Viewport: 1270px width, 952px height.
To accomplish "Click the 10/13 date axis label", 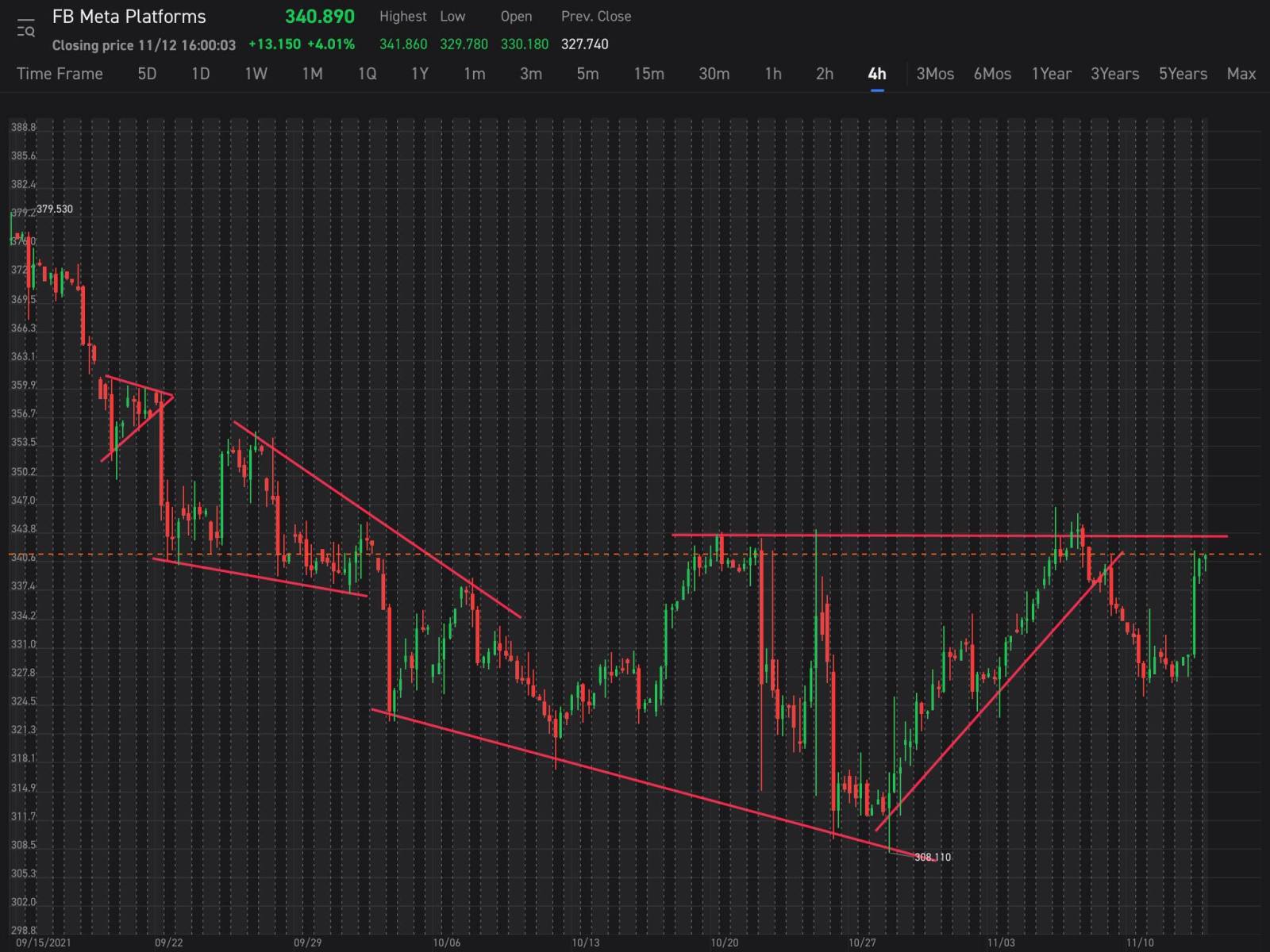I will click(586, 942).
